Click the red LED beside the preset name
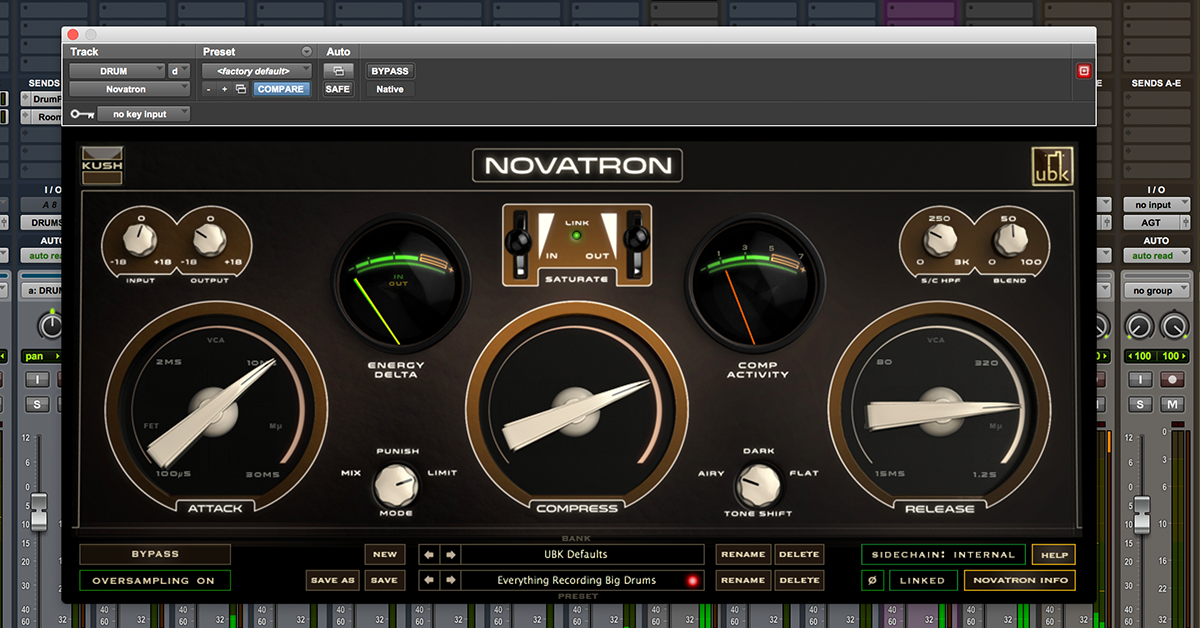The height and width of the screenshot is (628, 1200). pyautogui.click(x=691, y=580)
